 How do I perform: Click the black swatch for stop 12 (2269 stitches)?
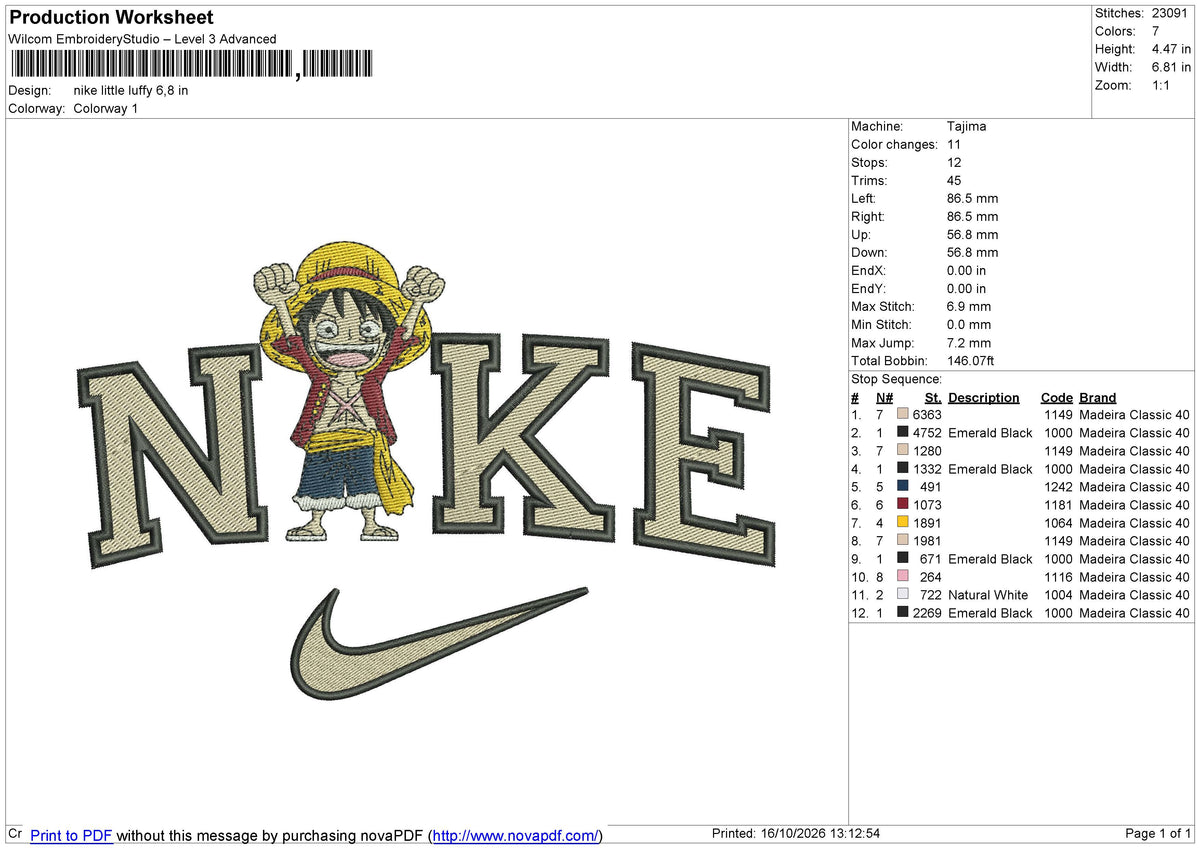coord(903,613)
